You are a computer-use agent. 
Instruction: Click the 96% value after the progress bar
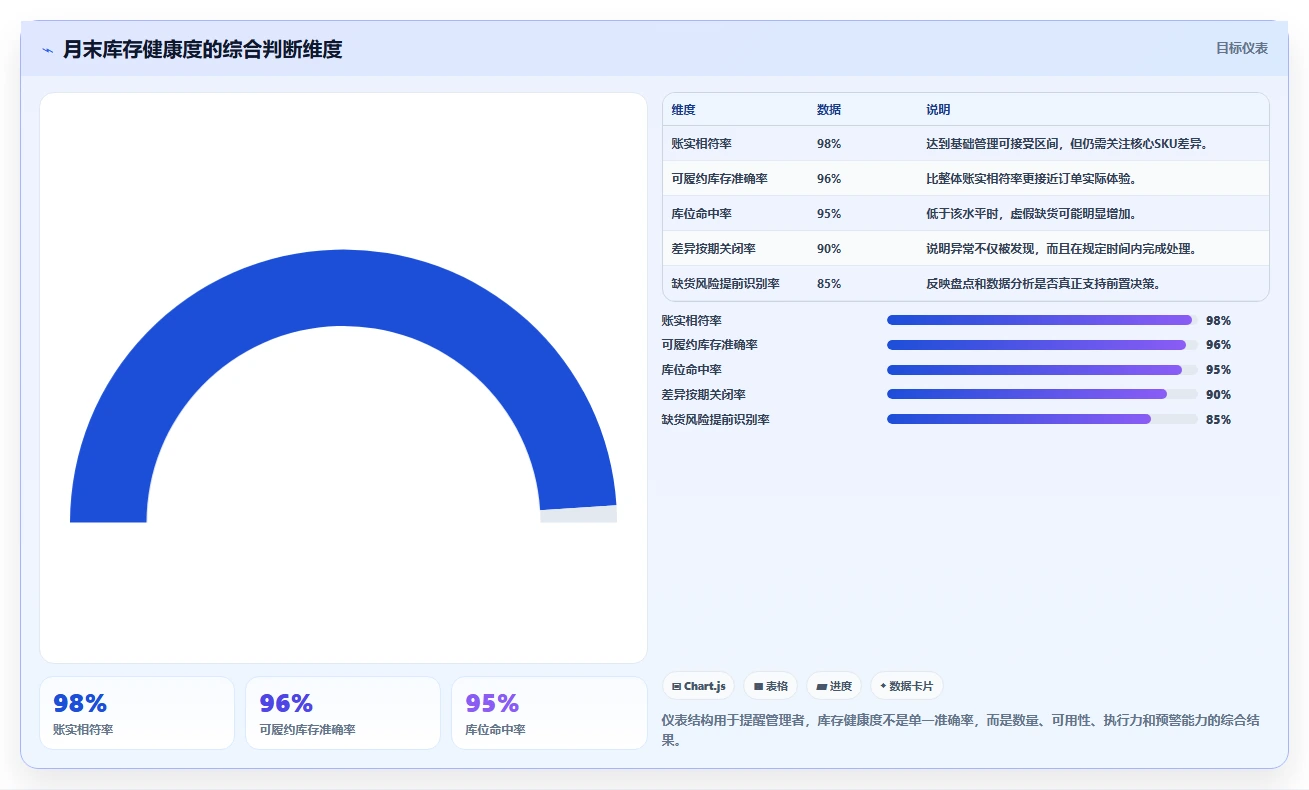(x=1218, y=345)
